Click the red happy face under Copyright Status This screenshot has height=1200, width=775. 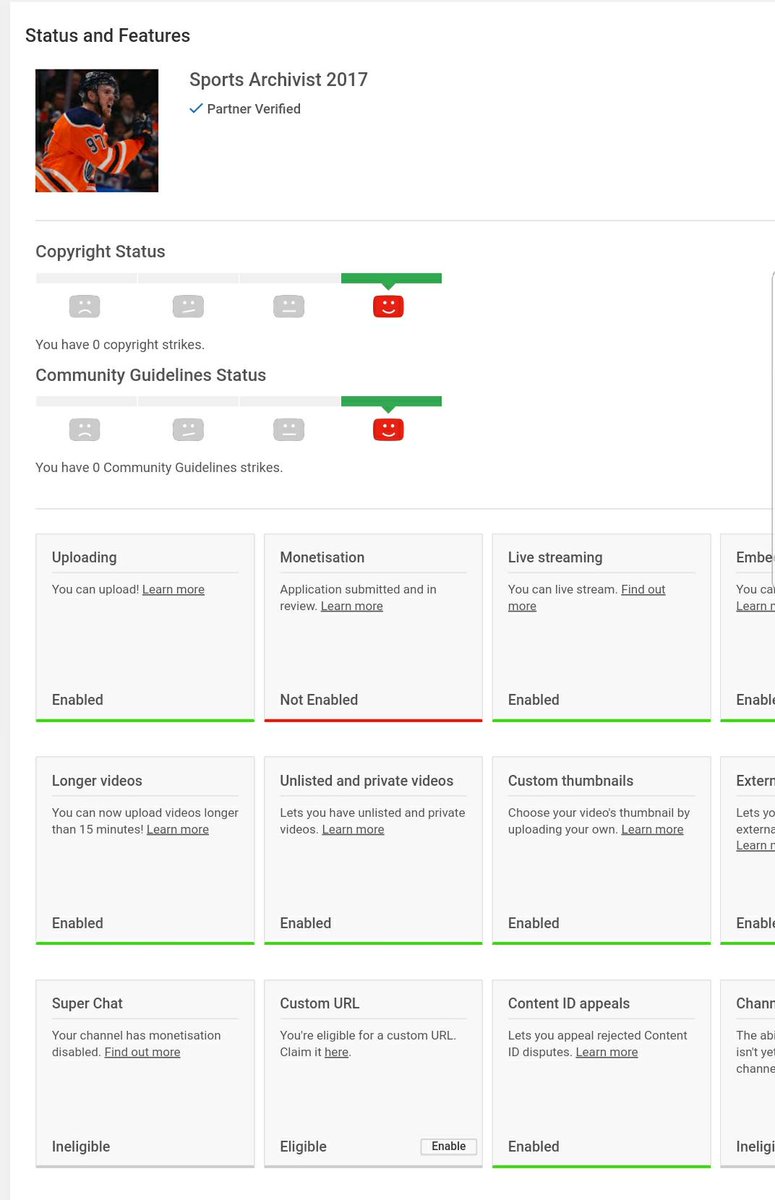coord(388,306)
